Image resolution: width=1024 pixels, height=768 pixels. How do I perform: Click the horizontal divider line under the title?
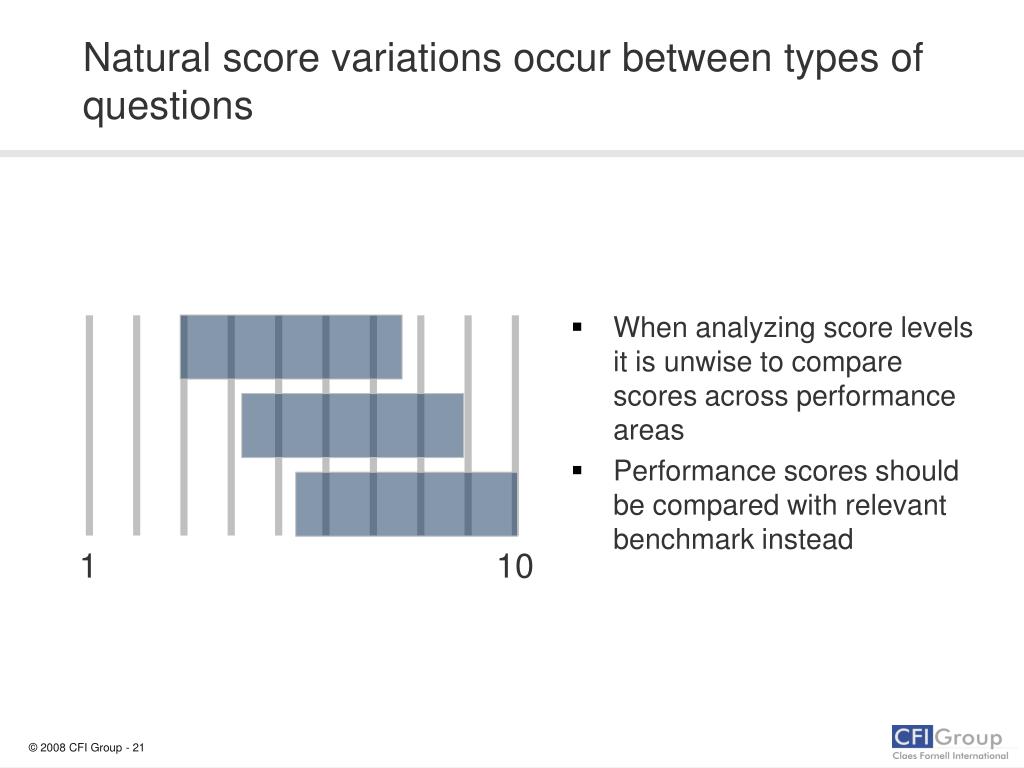click(x=512, y=153)
